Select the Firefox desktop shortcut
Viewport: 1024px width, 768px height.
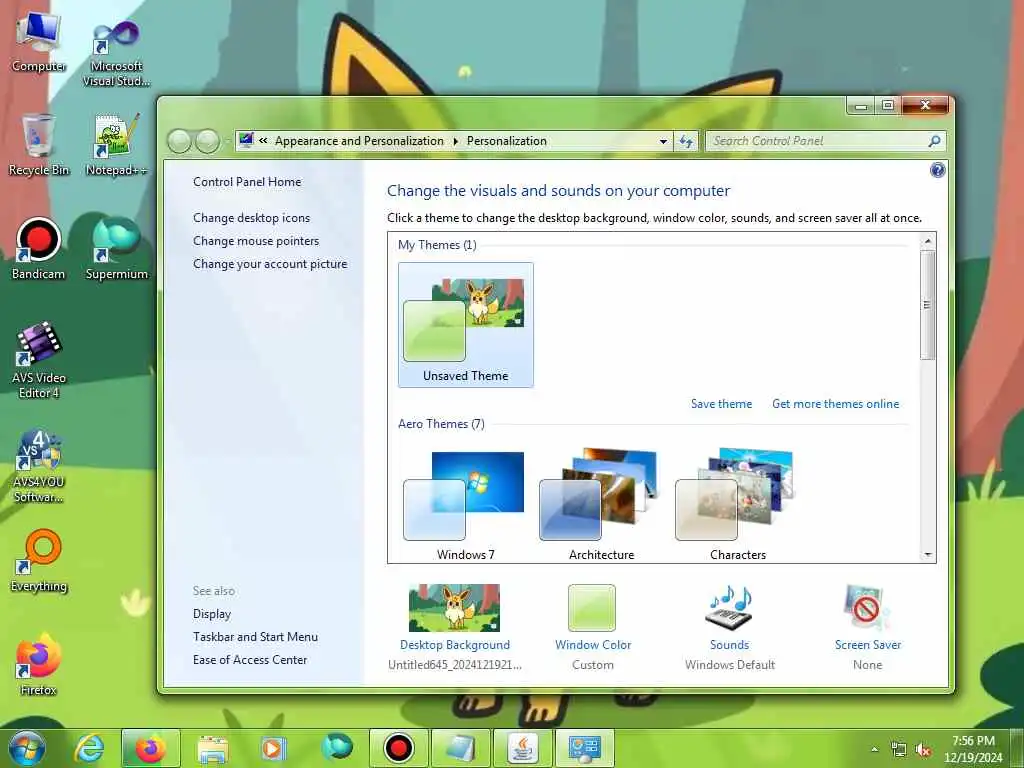(x=39, y=665)
